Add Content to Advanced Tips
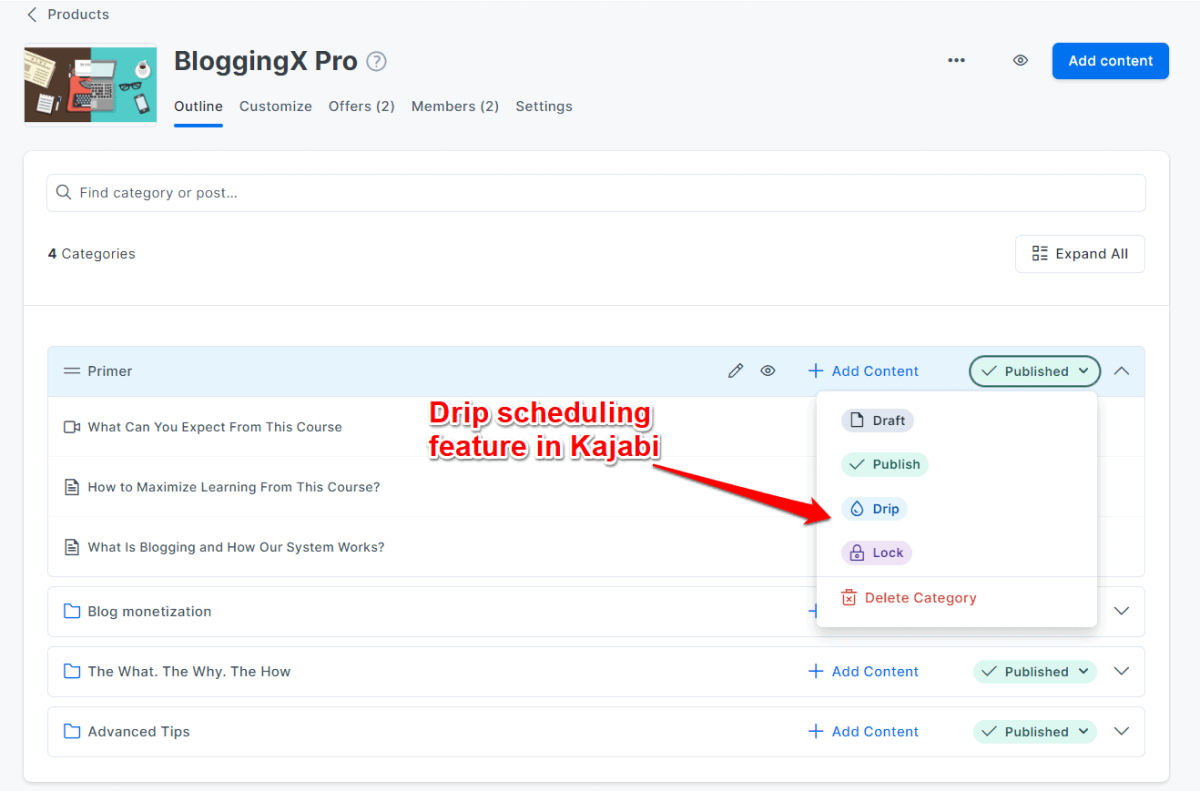1200x791 pixels. click(x=863, y=732)
